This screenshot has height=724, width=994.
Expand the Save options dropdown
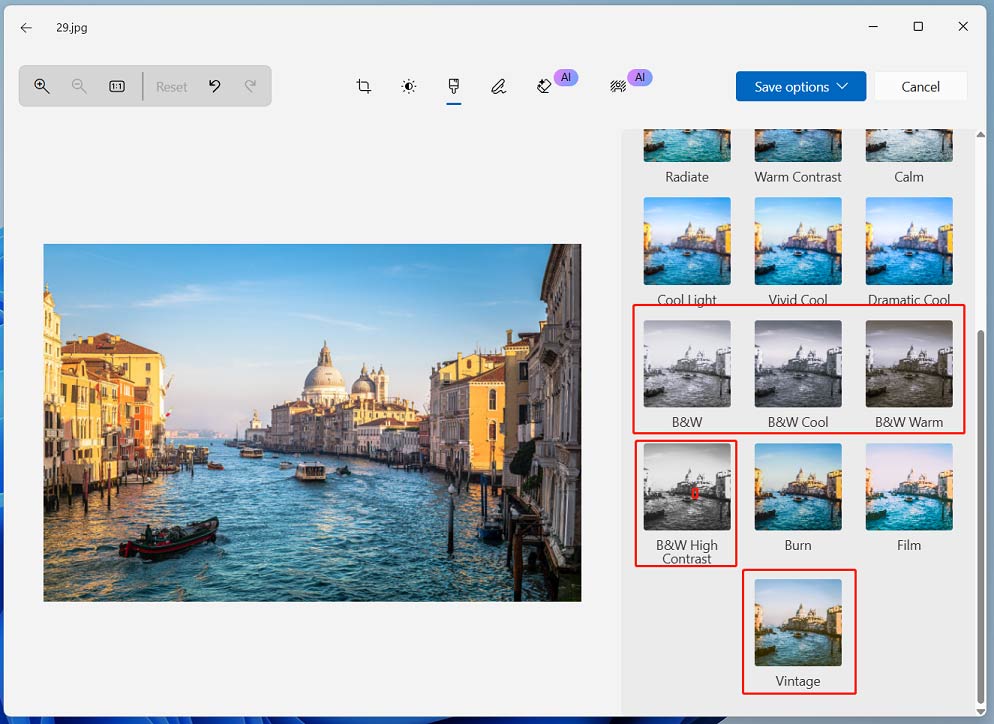[x=800, y=86]
